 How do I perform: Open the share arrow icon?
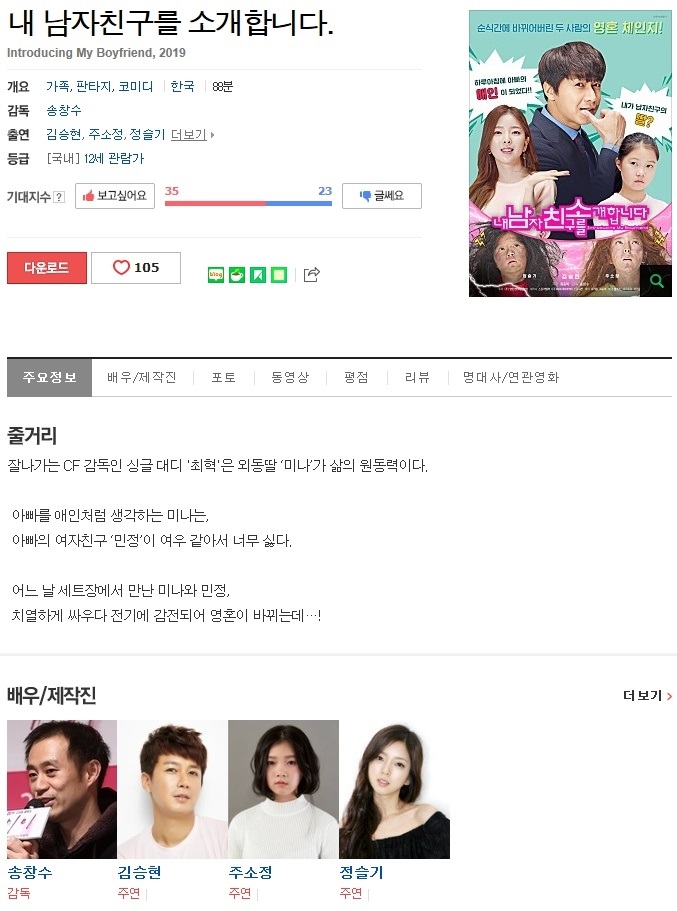click(x=311, y=275)
